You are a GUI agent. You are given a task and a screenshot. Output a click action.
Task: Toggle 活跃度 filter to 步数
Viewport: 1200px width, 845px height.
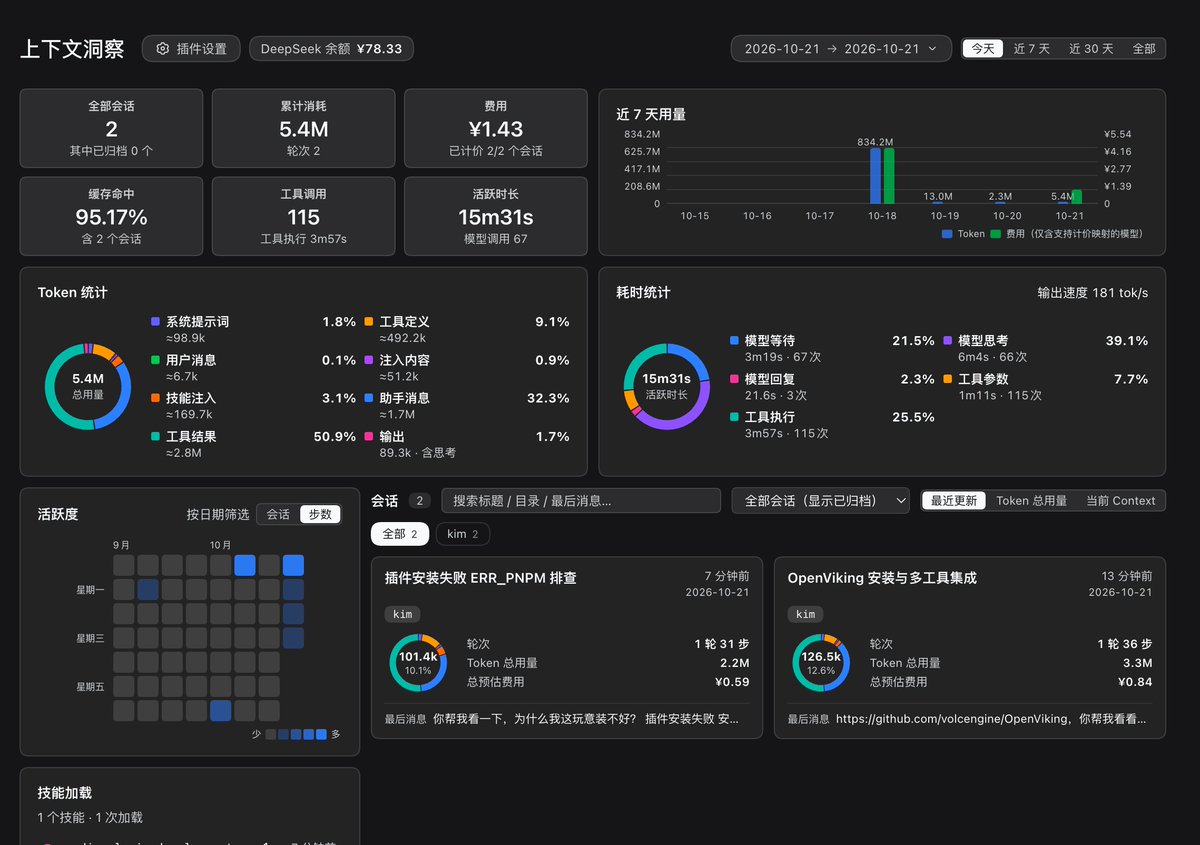tap(320, 514)
